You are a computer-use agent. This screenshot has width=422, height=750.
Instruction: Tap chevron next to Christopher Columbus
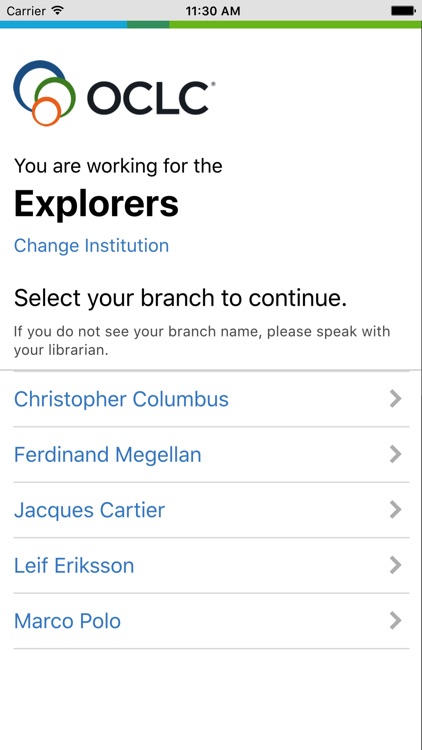395,398
